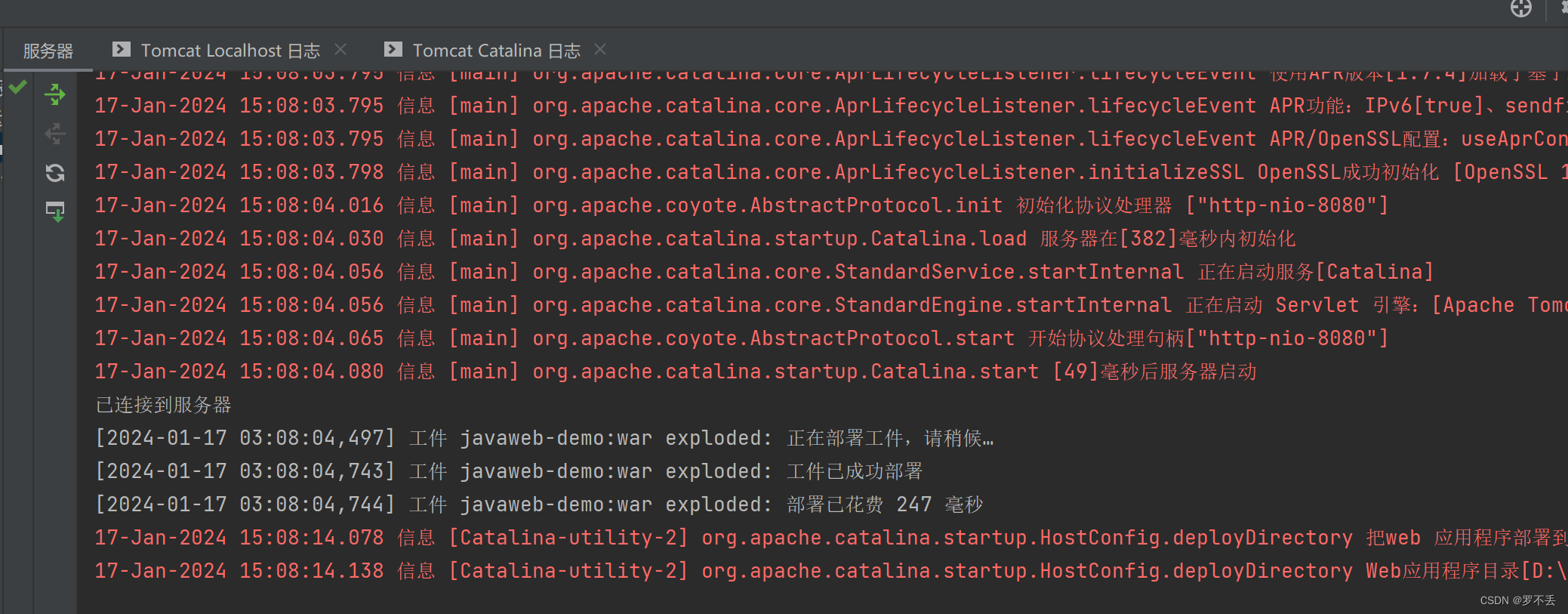Click the '正在部署工件,请稍候…' line
This screenshot has height=614, width=1568.
544,438
